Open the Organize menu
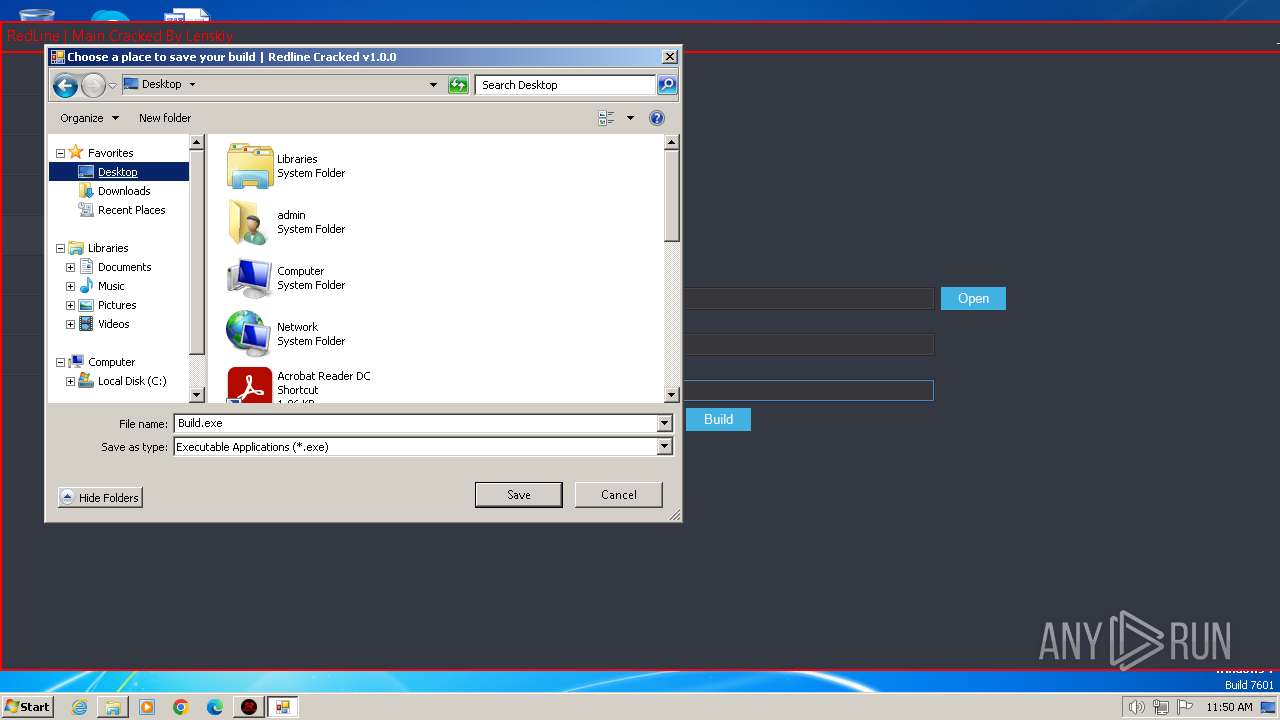This screenshot has width=1280, height=720. (89, 118)
